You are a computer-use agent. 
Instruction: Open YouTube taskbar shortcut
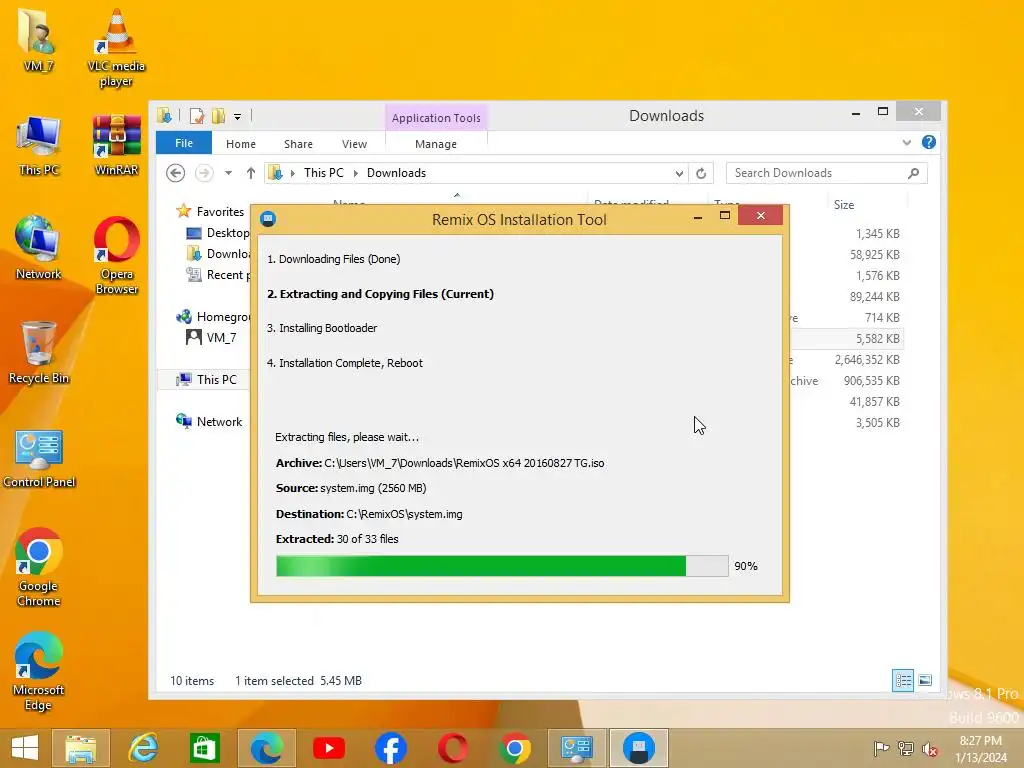pos(328,748)
